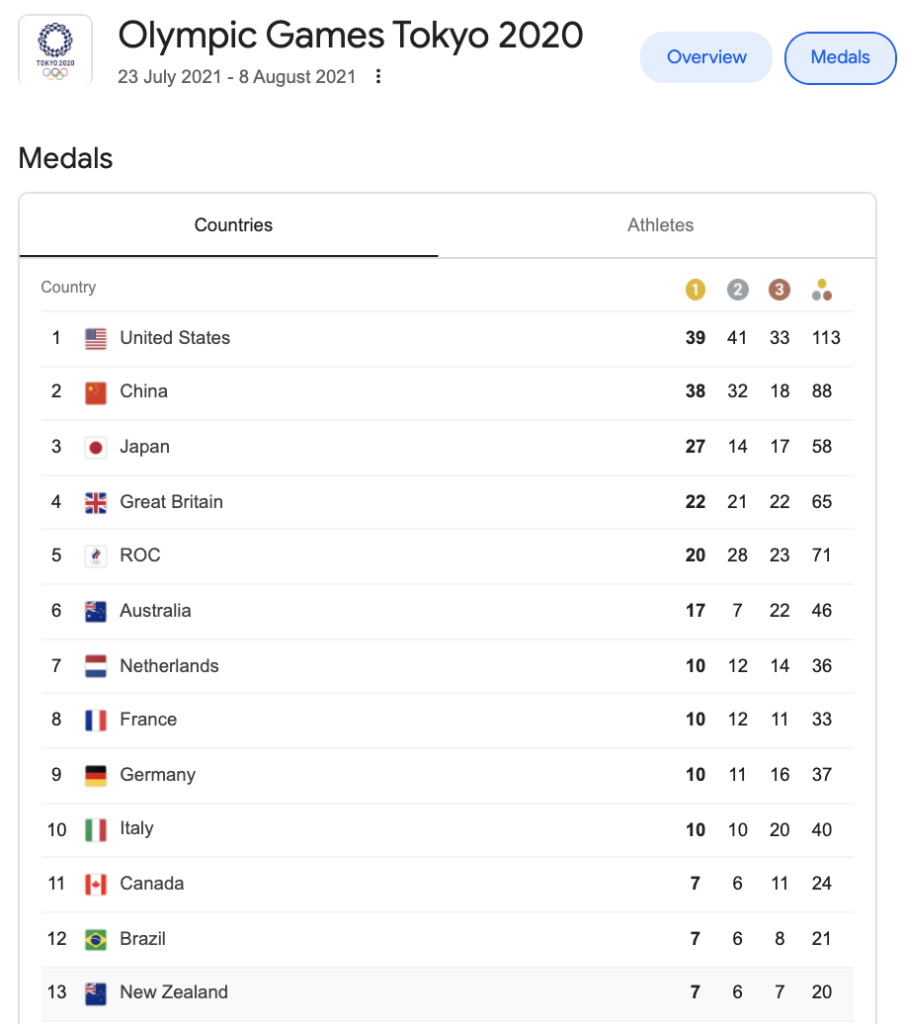Viewport: 905px width, 1024px height.
Task: Click the bronze medal column icon
Action: (779, 289)
